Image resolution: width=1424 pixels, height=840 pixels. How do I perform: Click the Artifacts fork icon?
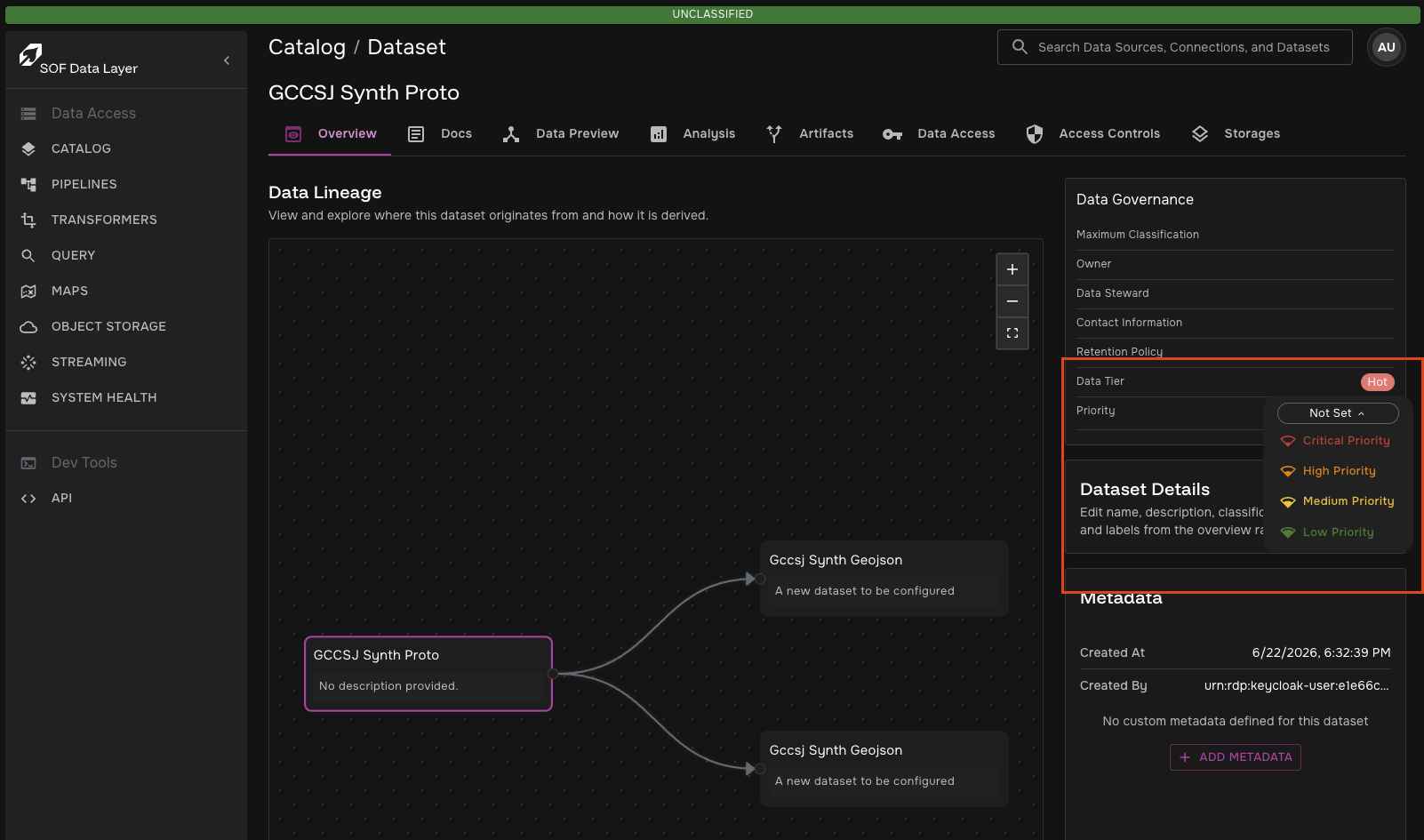pyautogui.click(x=774, y=134)
